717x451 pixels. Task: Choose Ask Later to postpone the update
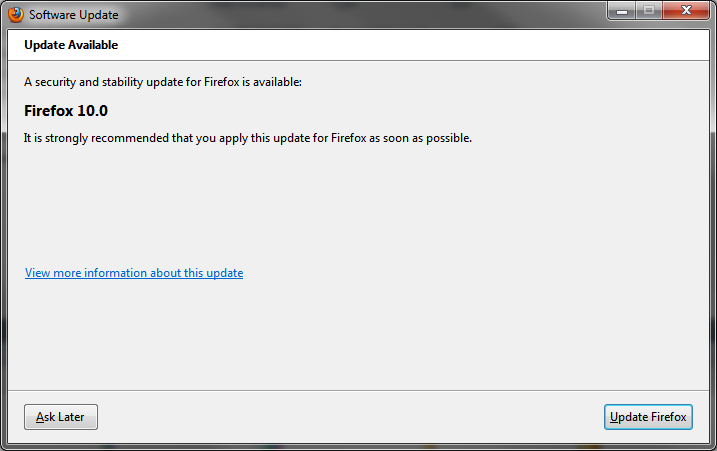pos(60,417)
